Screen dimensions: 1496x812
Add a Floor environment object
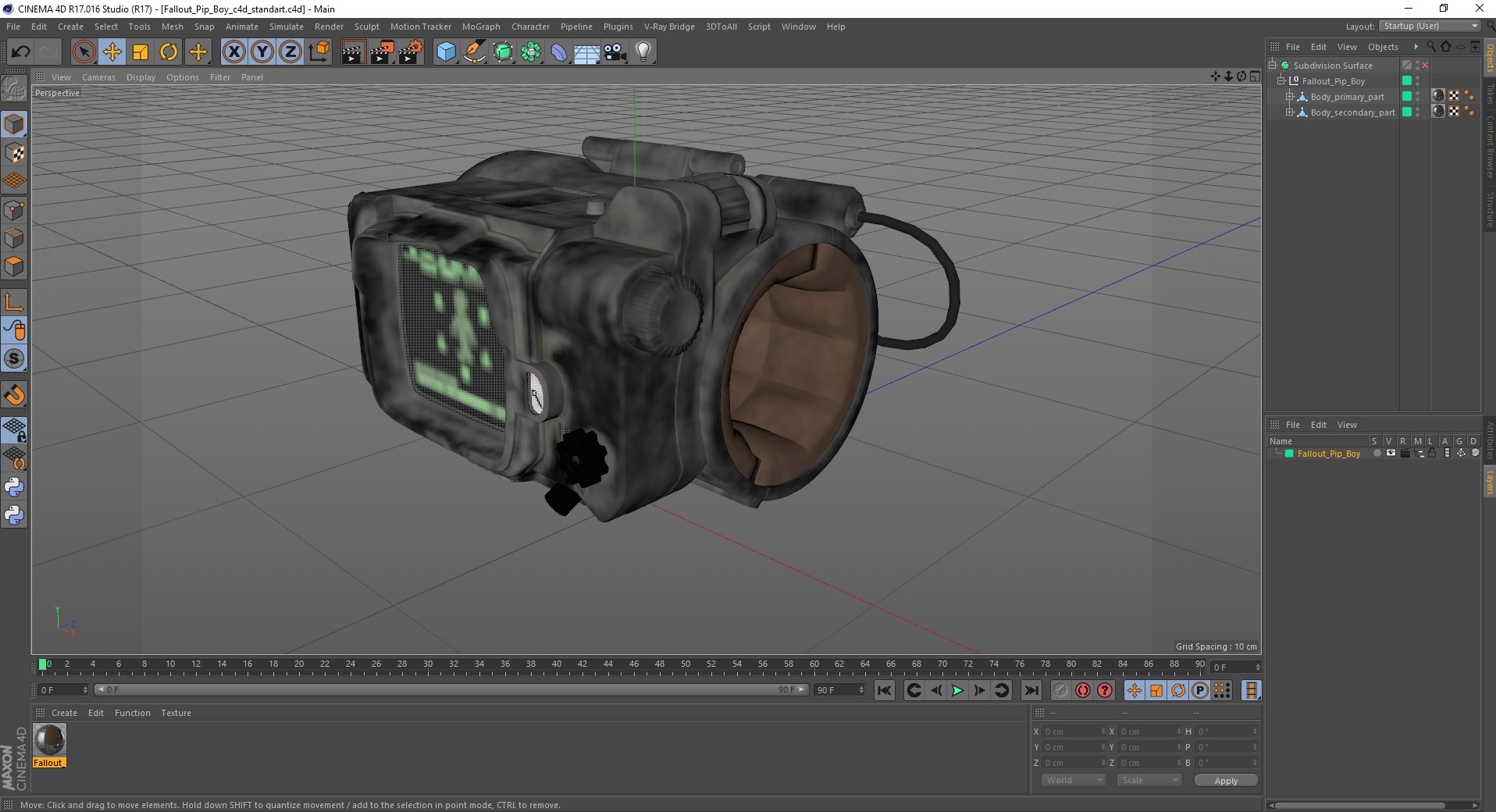coord(587,52)
